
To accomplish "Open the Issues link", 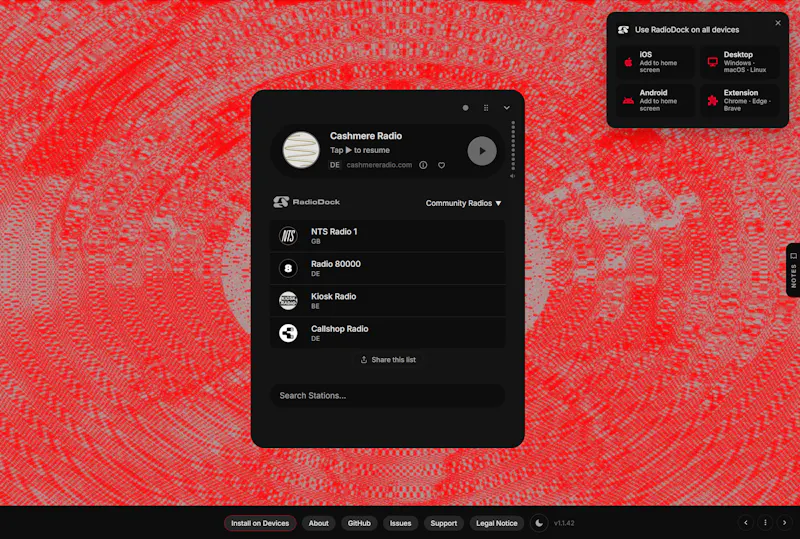I will [x=401, y=523].
